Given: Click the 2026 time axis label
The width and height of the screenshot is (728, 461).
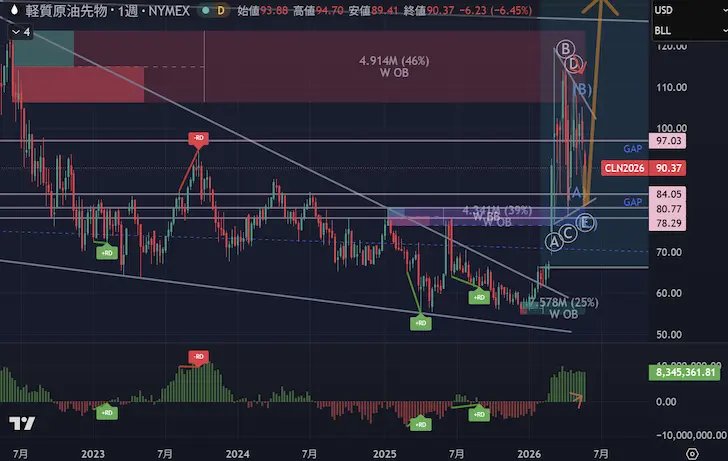Looking at the screenshot, I should tap(529, 454).
